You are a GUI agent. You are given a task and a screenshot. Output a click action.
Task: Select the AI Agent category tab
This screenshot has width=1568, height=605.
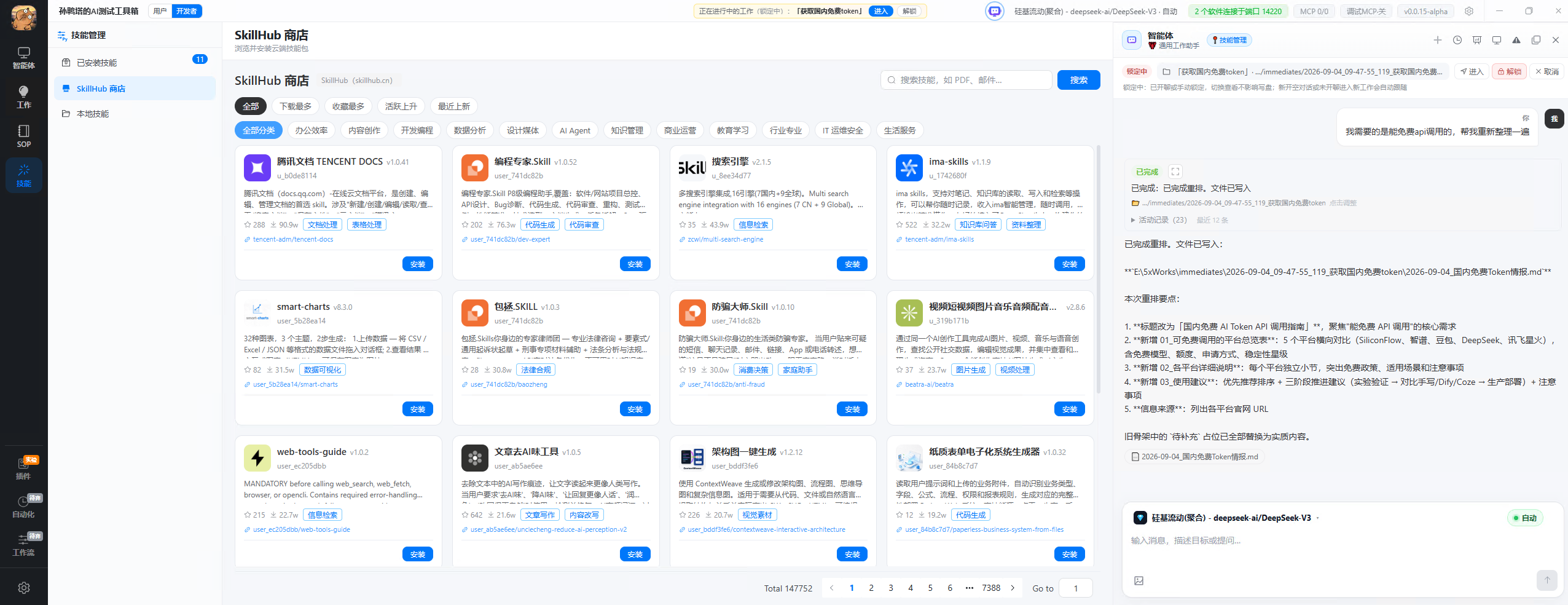coord(575,130)
